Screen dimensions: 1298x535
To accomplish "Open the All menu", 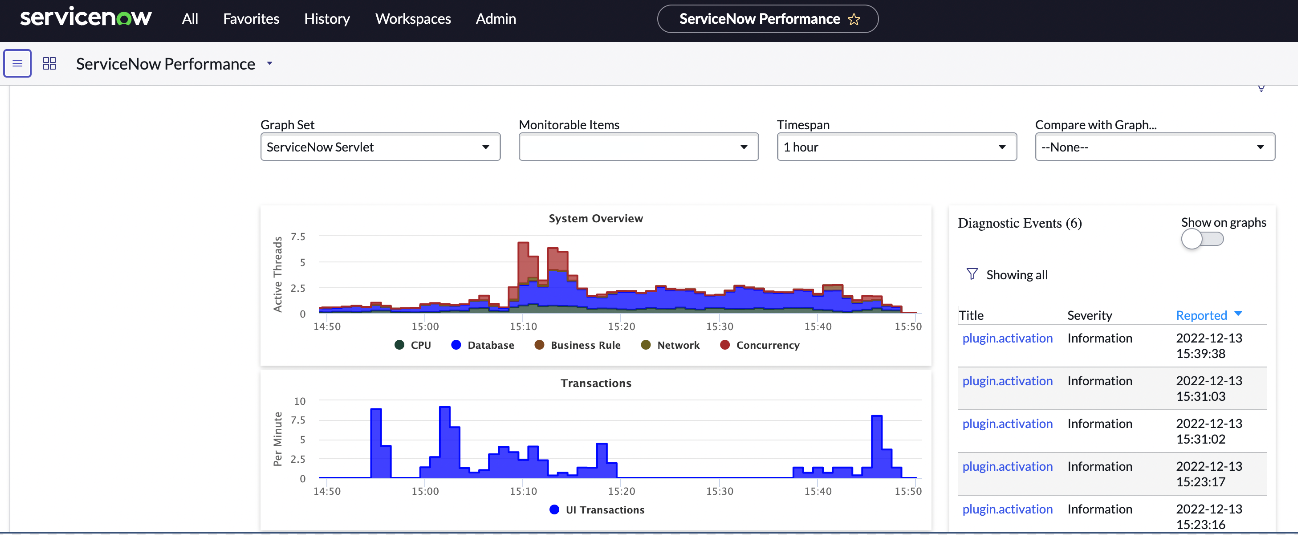I will tap(190, 19).
